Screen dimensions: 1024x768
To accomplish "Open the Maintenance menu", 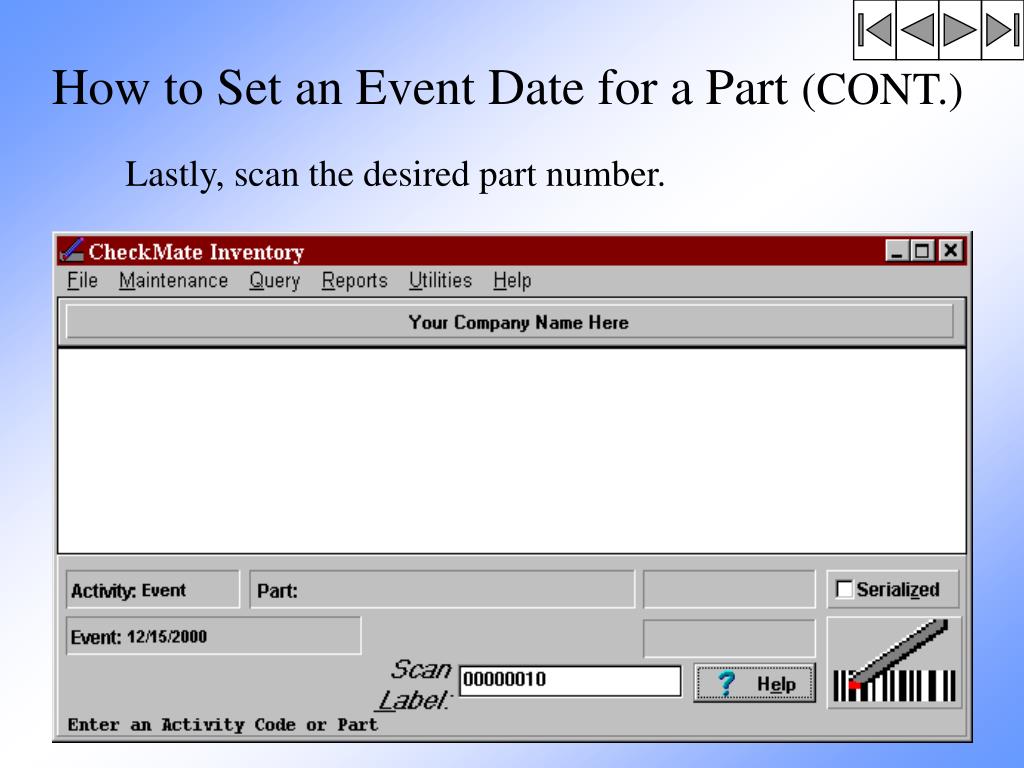I will click(173, 281).
